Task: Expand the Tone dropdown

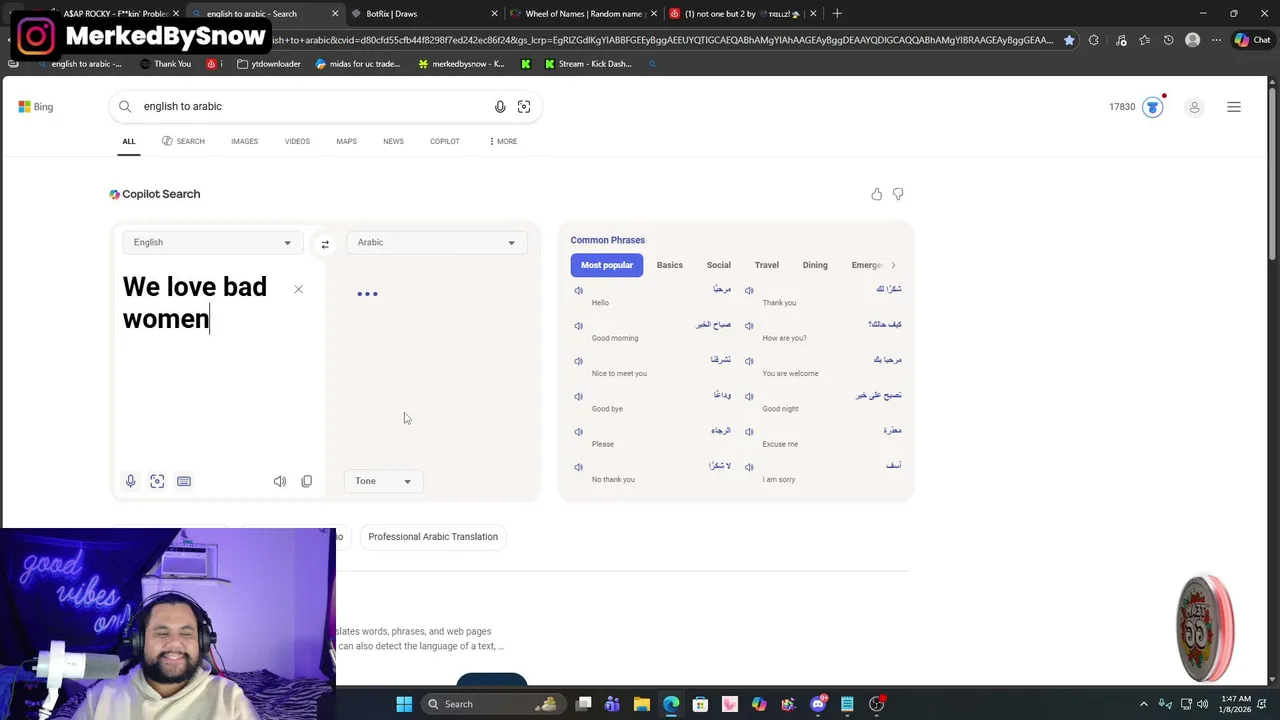Action: (x=383, y=481)
